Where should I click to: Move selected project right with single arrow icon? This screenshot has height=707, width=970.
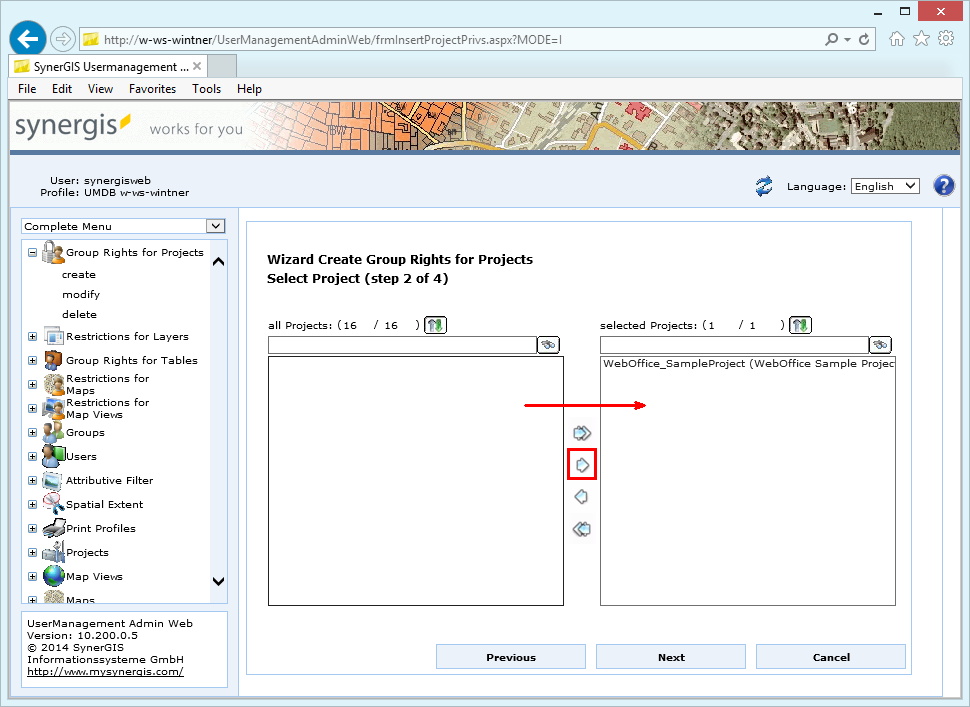tap(581, 464)
